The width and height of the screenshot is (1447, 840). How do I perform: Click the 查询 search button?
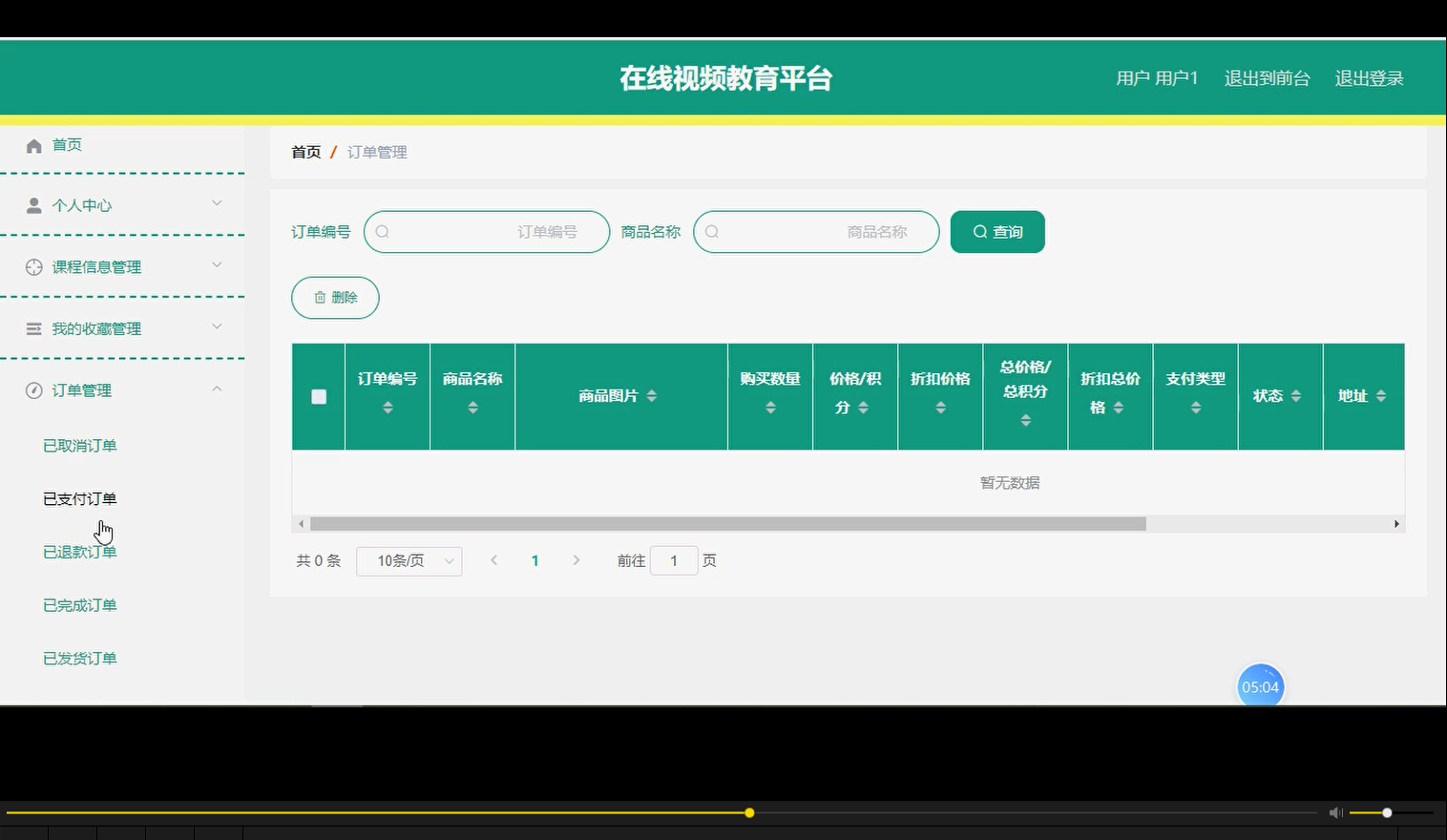click(996, 231)
